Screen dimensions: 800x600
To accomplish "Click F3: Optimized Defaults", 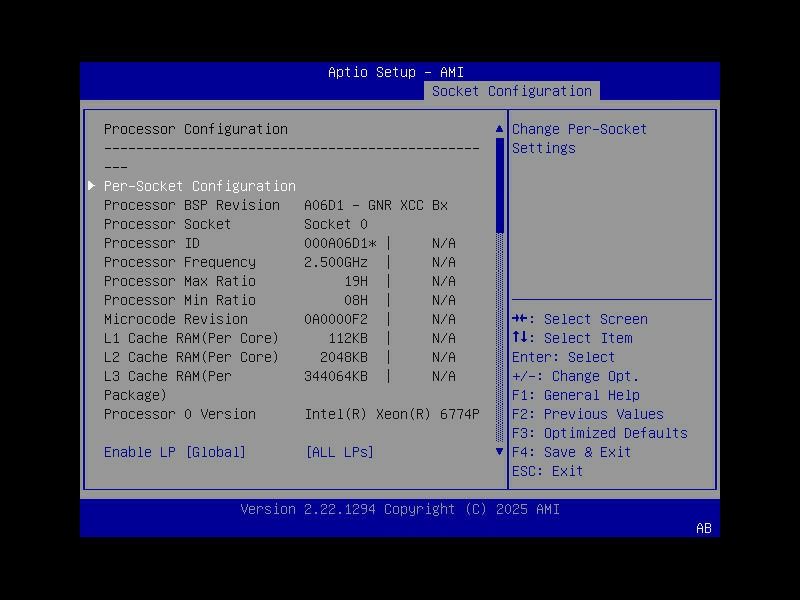I will 600,432.
